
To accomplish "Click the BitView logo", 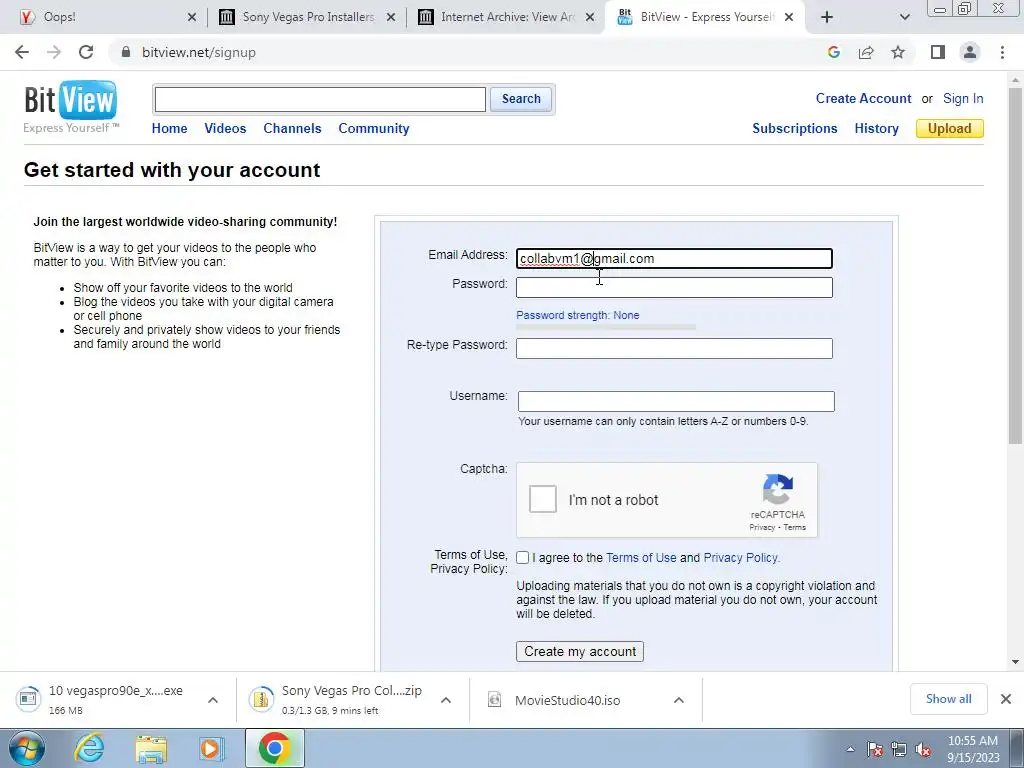I will [x=71, y=107].
